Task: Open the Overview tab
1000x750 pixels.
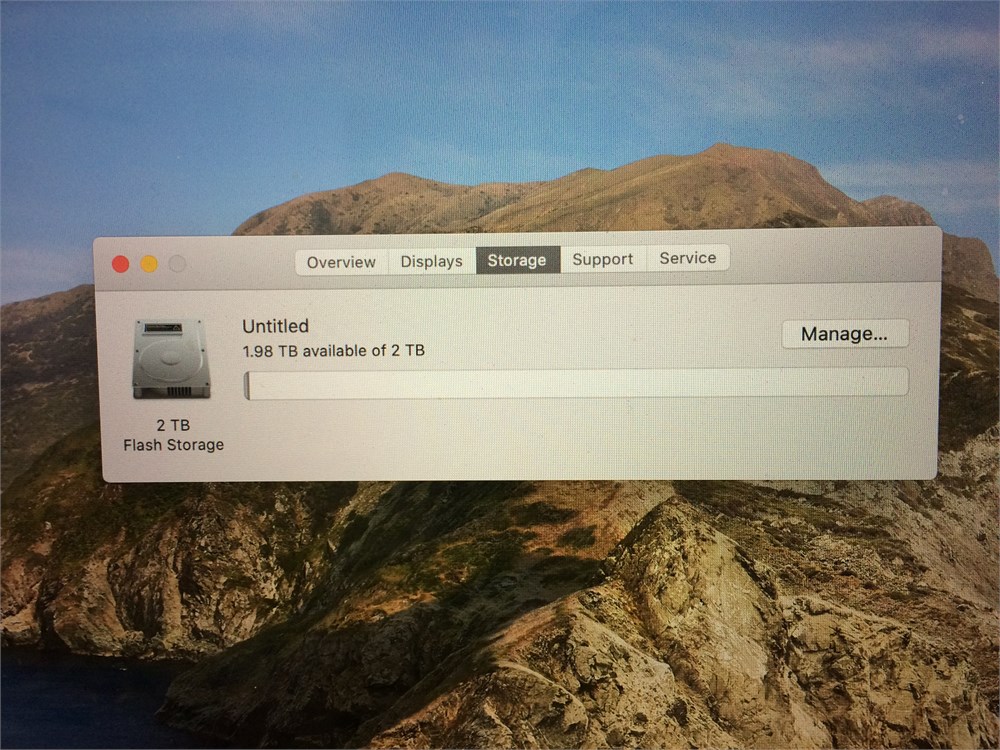Action: tap(341, 262)
